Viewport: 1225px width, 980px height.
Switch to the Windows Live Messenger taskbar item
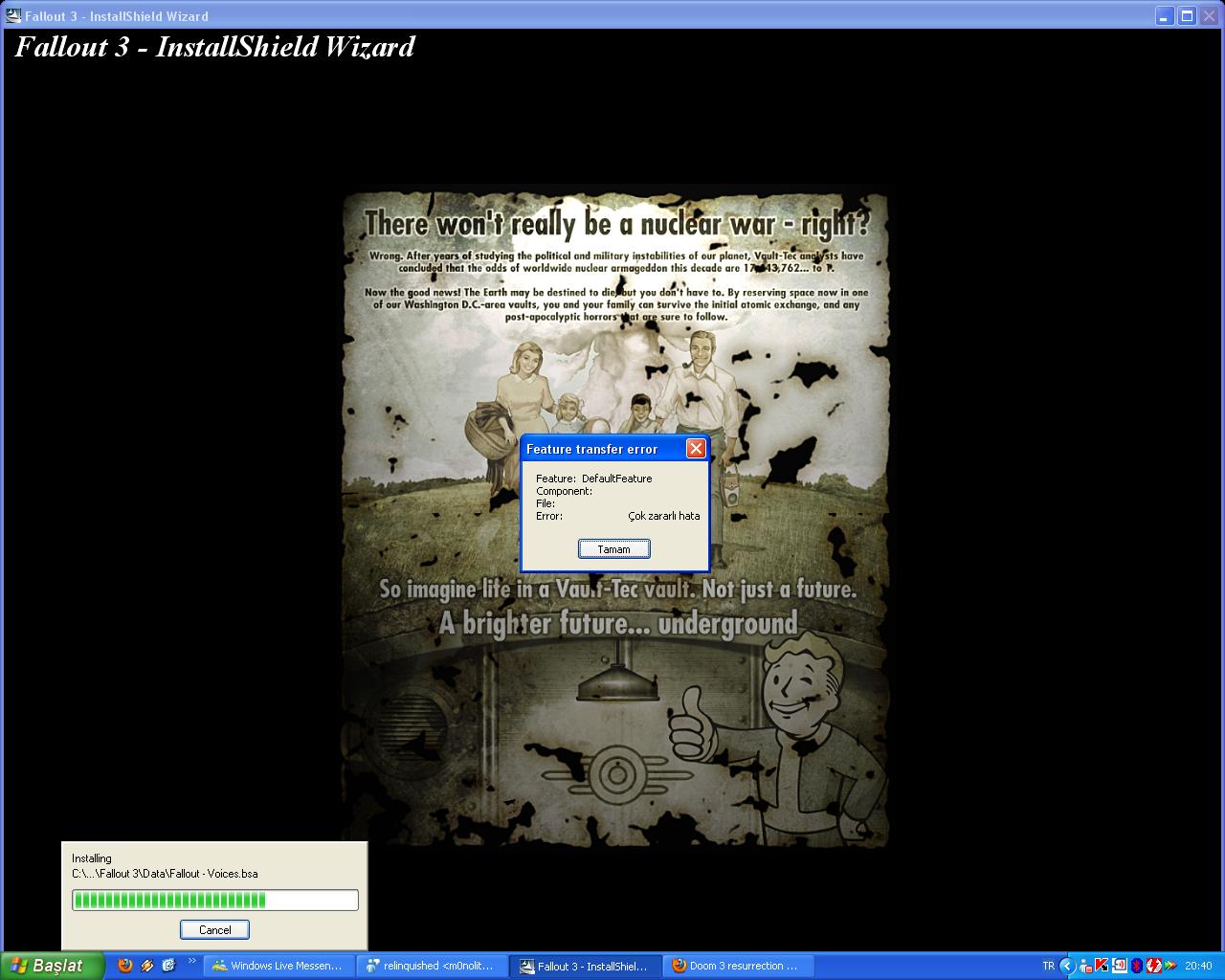tap(278, 966)
